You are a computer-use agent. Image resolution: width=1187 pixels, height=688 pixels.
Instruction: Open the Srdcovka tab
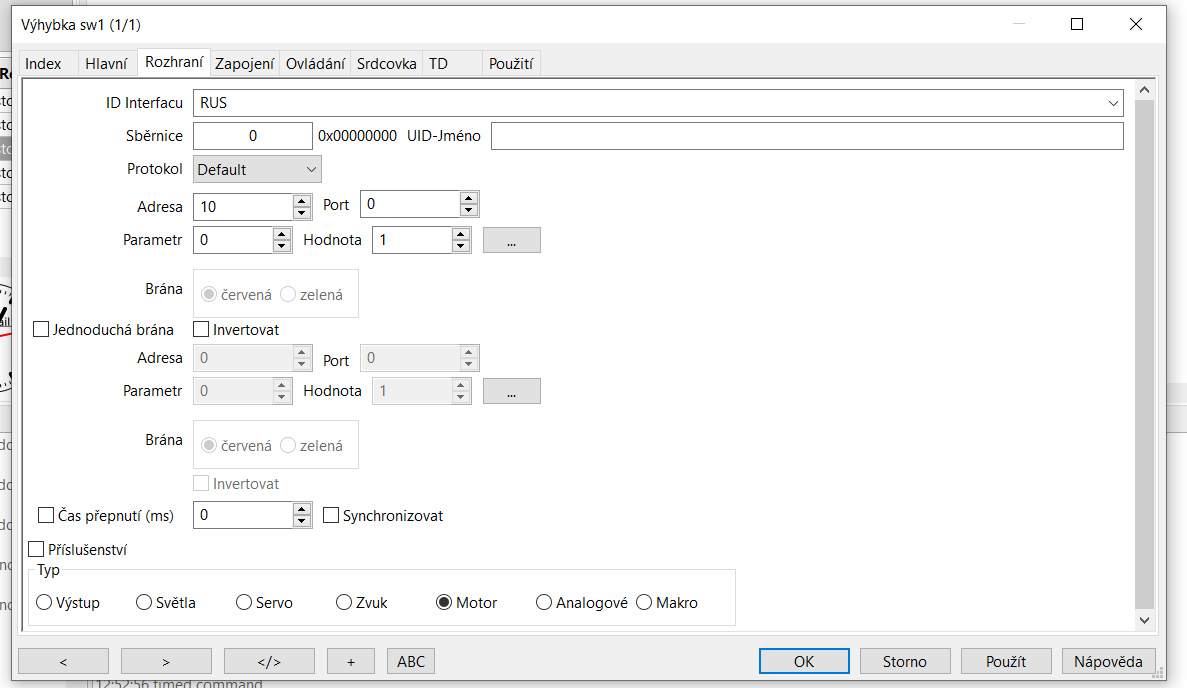coord(386,64)
